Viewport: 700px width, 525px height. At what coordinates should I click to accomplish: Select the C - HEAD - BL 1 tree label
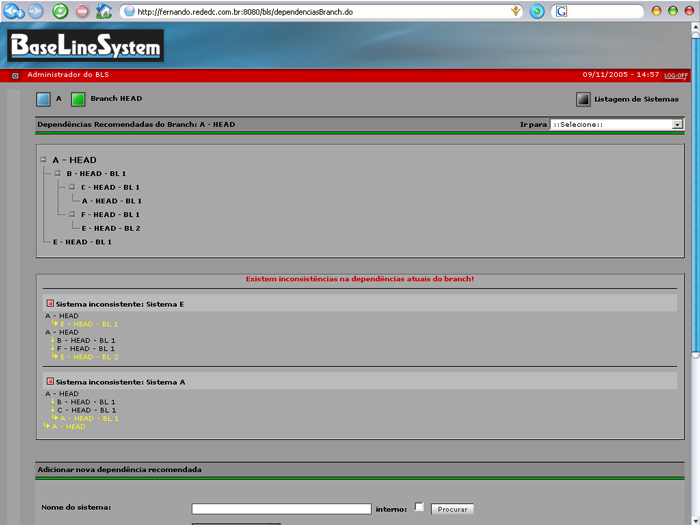point(110,187)
